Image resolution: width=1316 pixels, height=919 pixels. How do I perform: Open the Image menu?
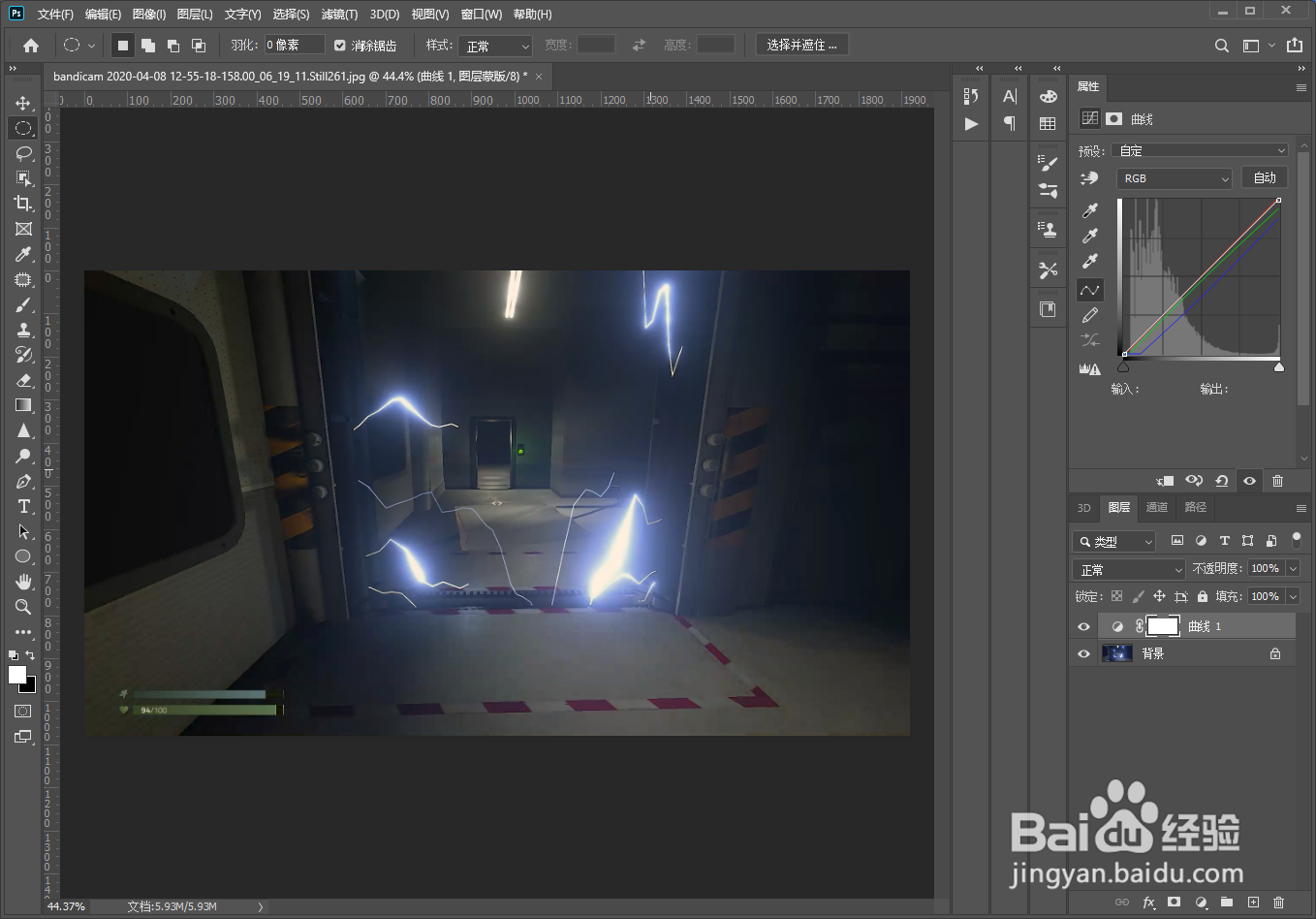click(x=149, y=15)
